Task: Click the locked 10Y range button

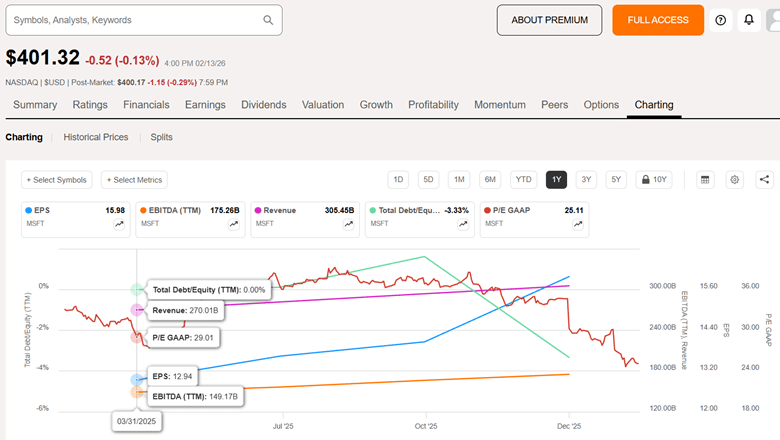Action: coord(655,180)
